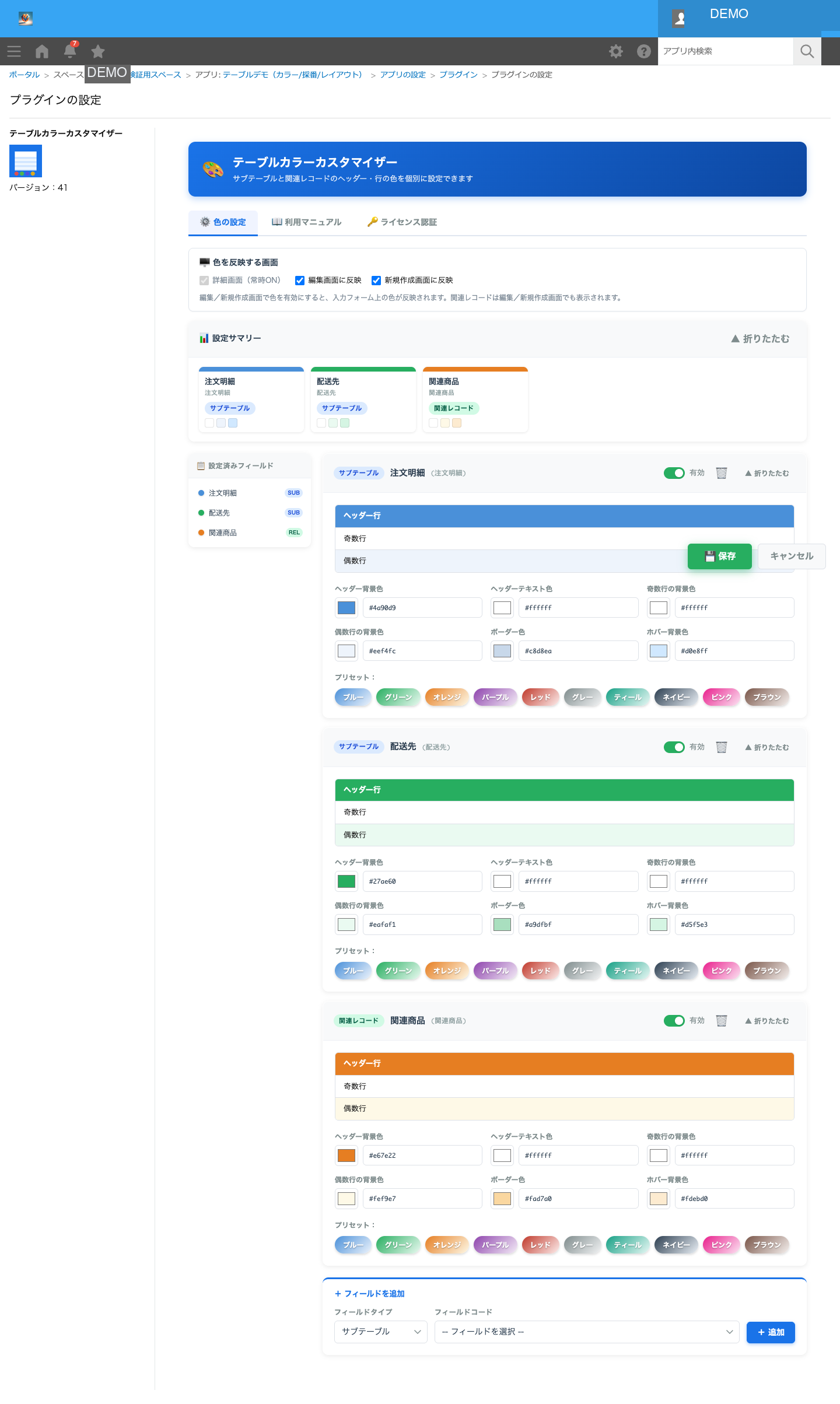Disable the 配送先 有効 toggle
This screenshot has height=1404, width=840.
tap(674, 747)
